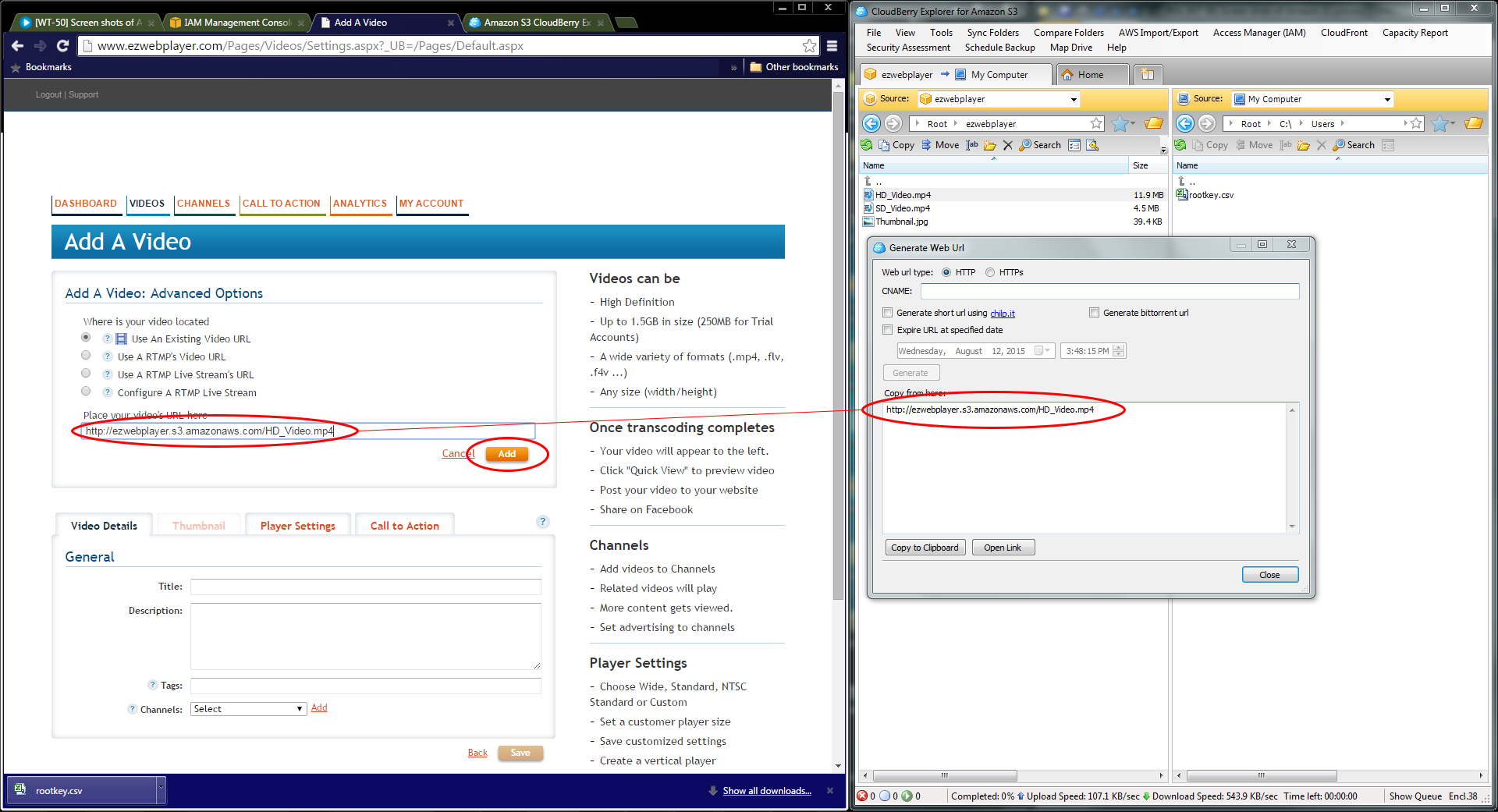This screenshot has width=1498, height=812.
Task: Expand toolbar overflow in ezwebplayer pane
Action: (1163, 150)
